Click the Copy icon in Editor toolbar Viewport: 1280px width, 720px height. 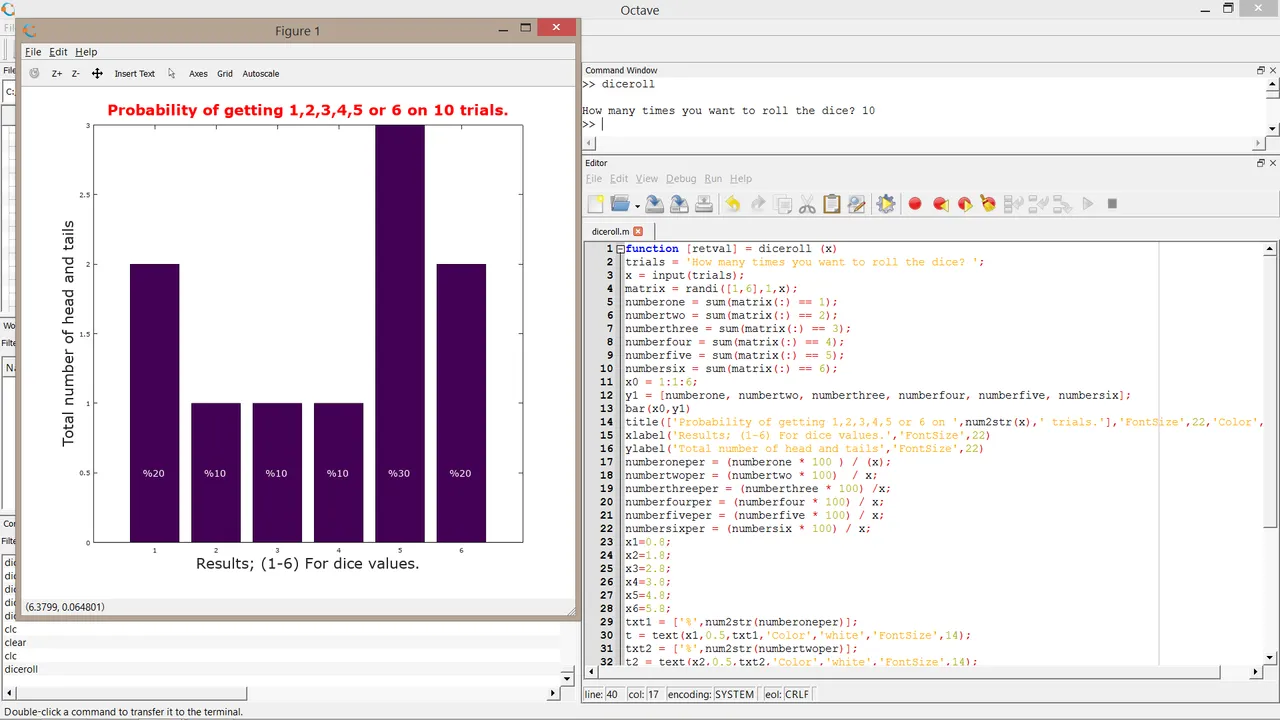pyautogui.click(x=783, y=204)
